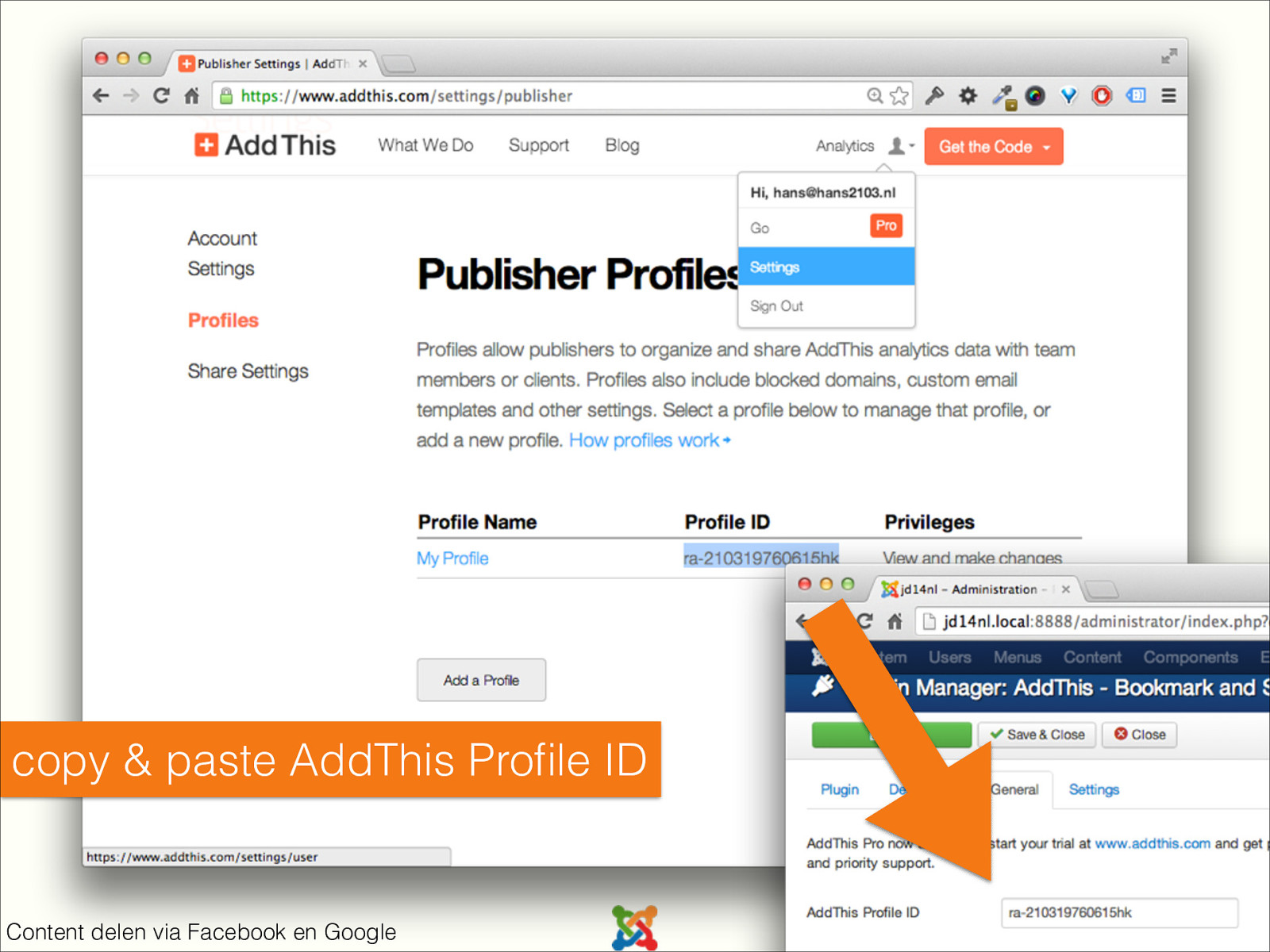The image size is (1270, 952).
Task: Open Account Settings in sidebar
Action: 222,254
